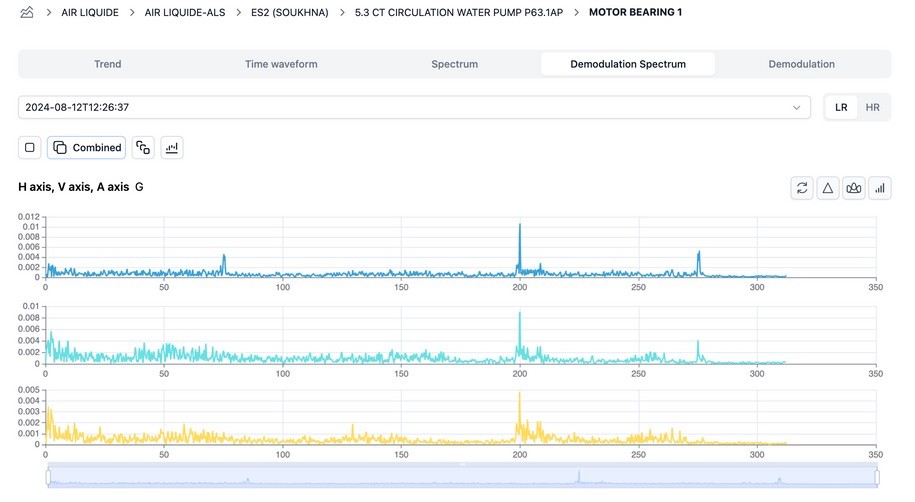
Task: Switch to LR resolution
Action: coord(841,107)
